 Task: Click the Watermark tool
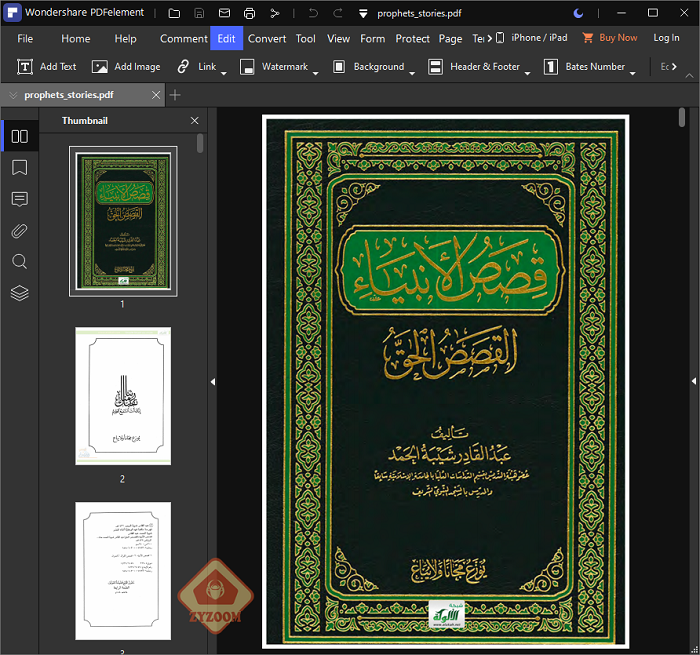pyautogui.click(x=274, y=67)
